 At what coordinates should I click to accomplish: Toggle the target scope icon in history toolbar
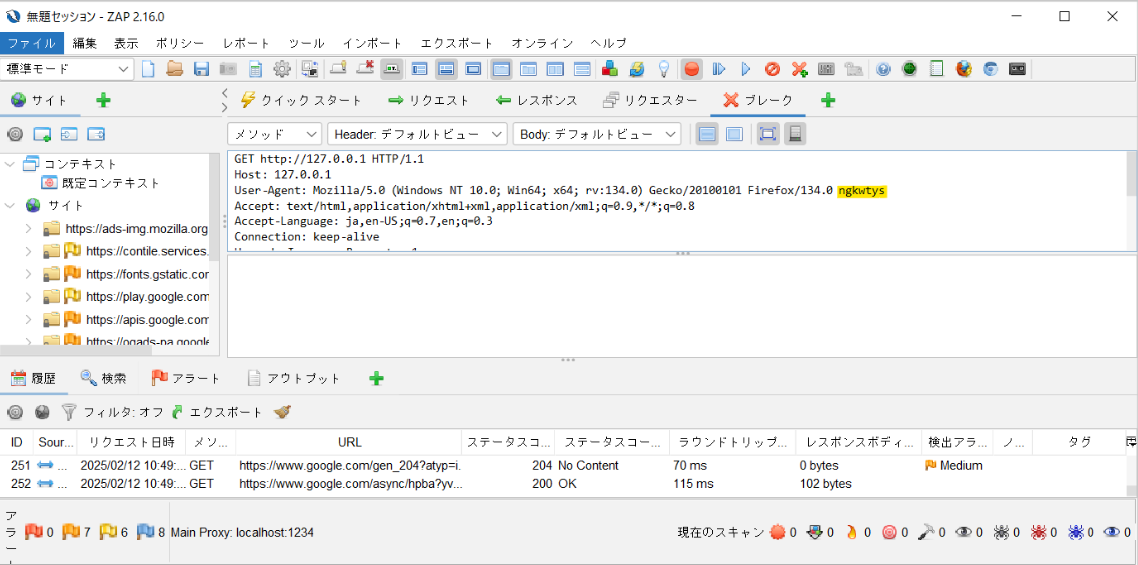[15, 412]
